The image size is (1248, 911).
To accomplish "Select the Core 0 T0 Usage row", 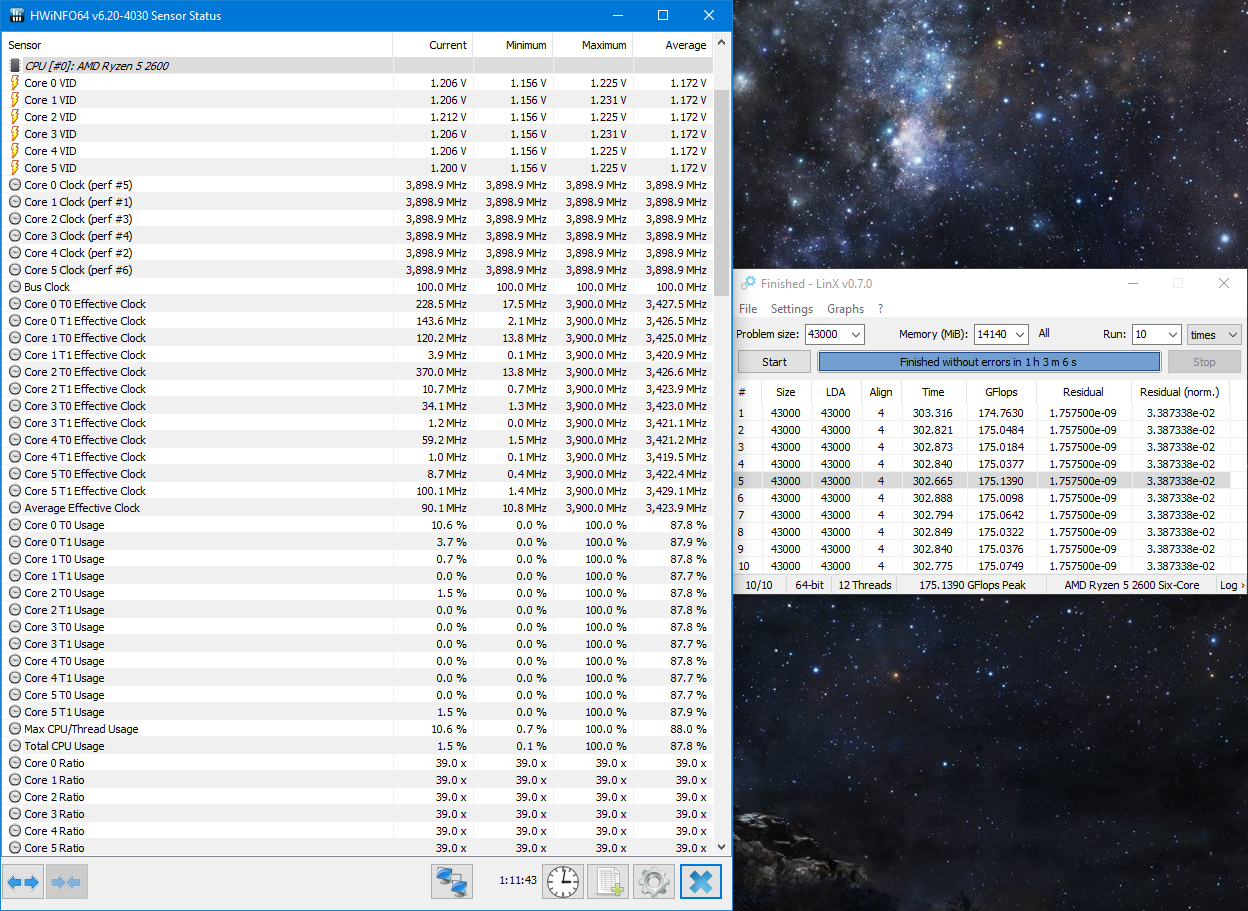I will 357,525.
